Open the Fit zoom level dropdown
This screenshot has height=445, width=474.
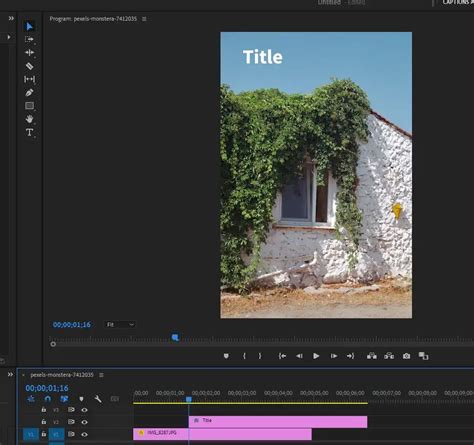(x=120, y=324)
